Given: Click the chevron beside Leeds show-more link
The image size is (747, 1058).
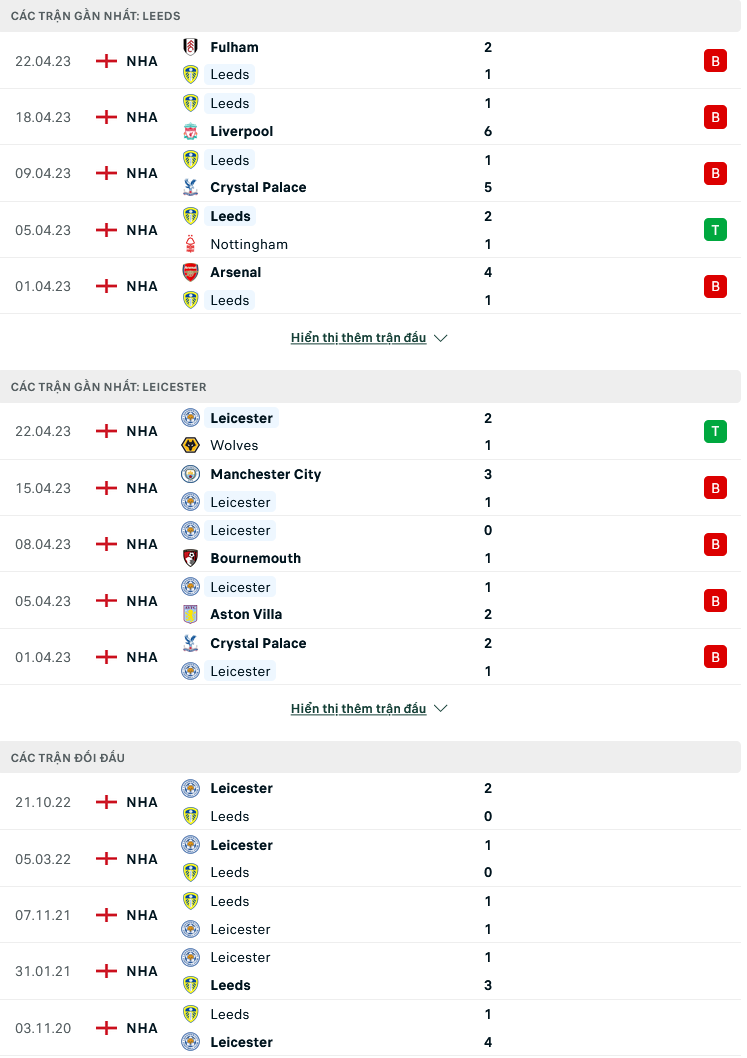Looking at the screenshot, I should [x=441, y=338].
